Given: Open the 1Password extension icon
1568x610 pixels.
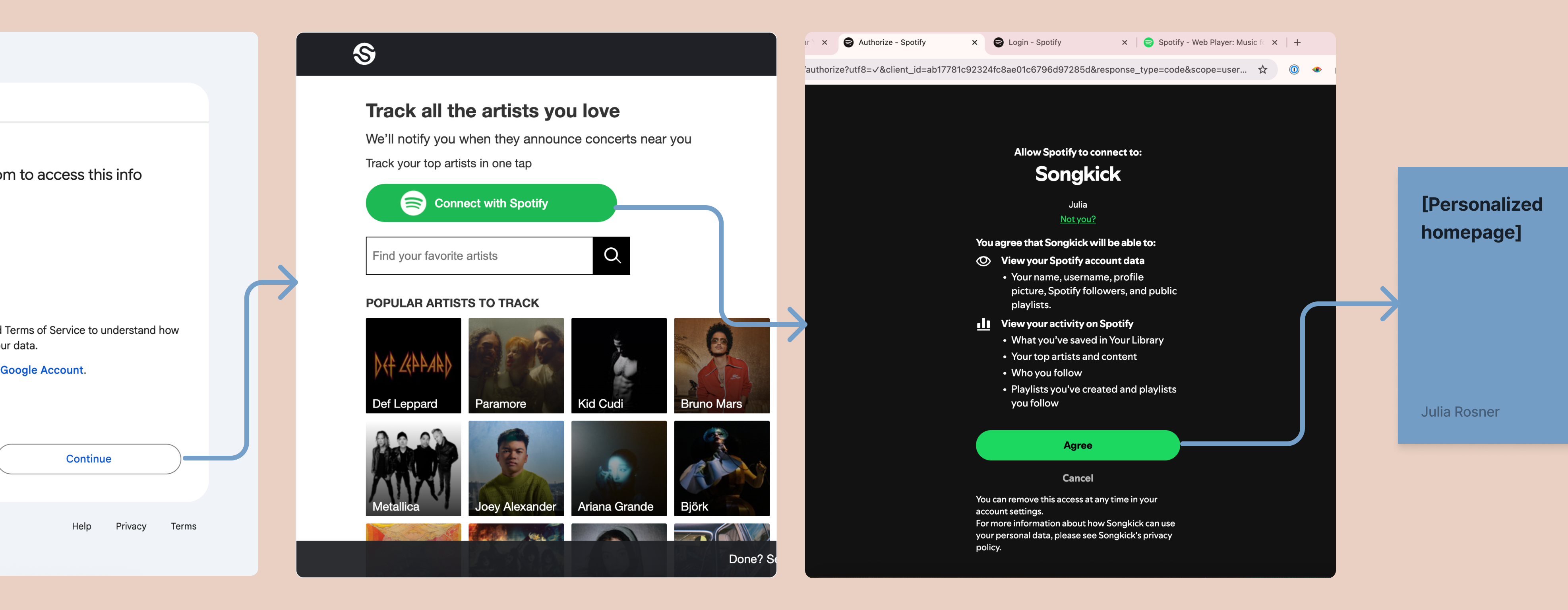Looking at the screenshot, I should pos(1294,70).
